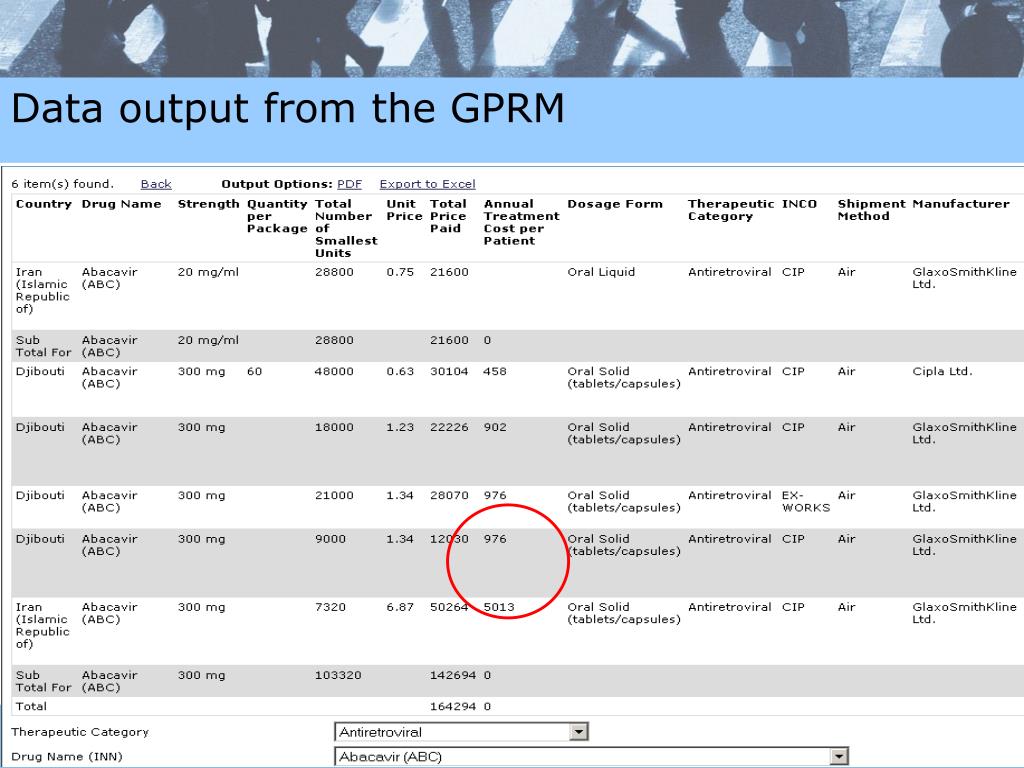Click the Country column header
1024x768 pixels.
(44, 204)
